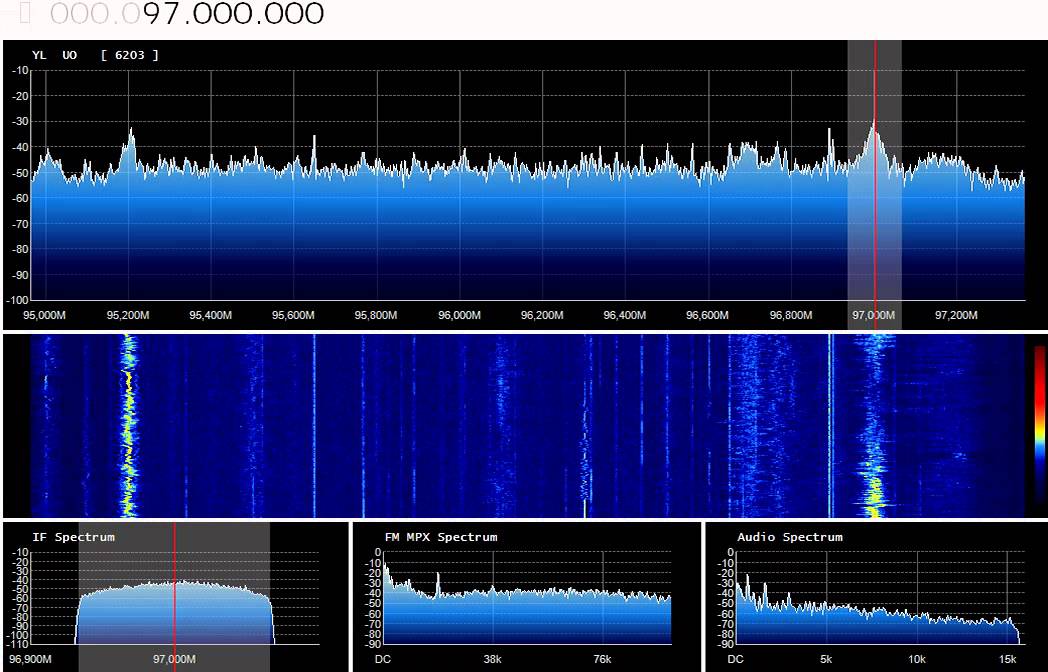Click the 'FM MPX Spectrum' panel title
Screen dimensions: 1048x672
(x=441, y=537)
